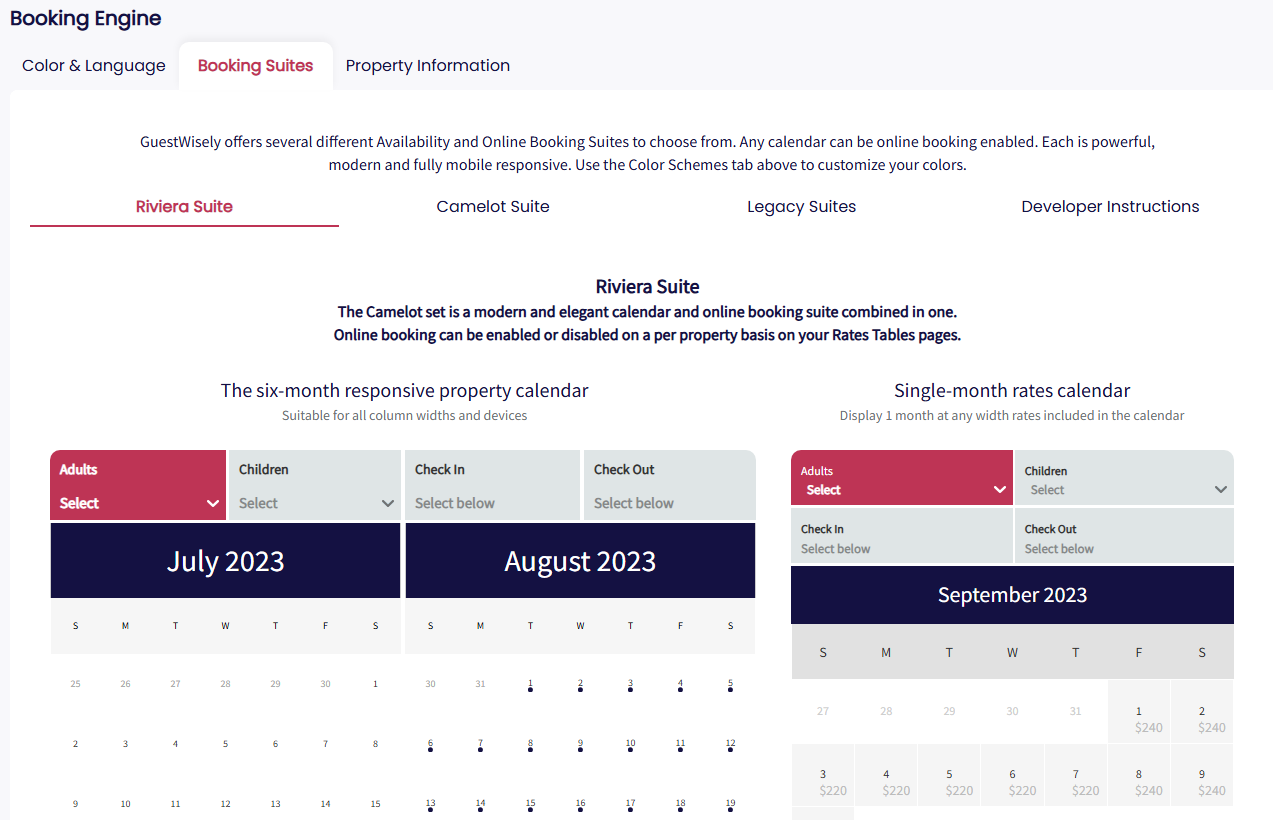The image size is (1273, 820).
Task: Select August 5 in the August calendar
Action: click(x=730, y=685)
